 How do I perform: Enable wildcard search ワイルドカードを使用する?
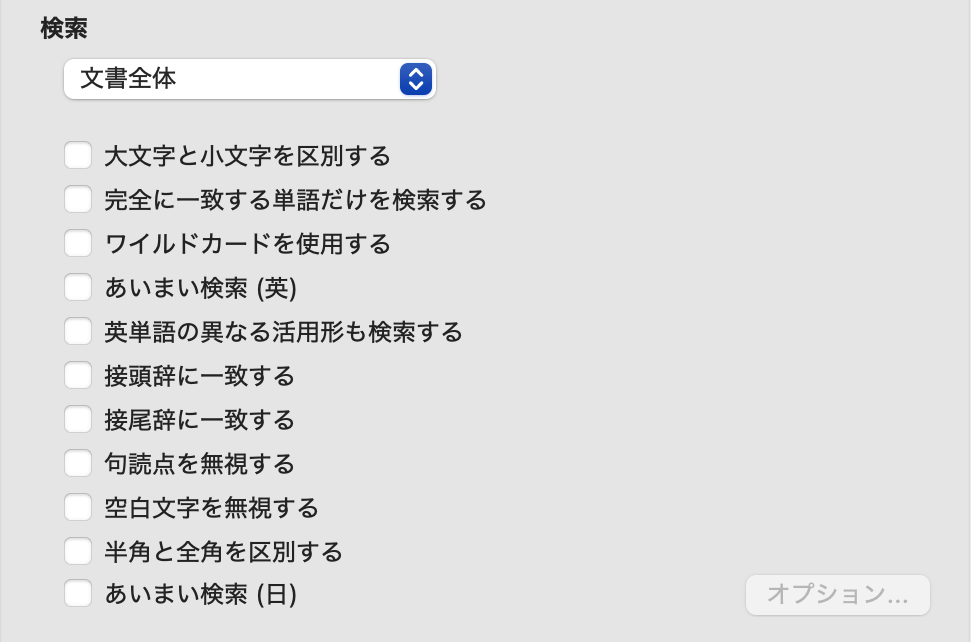point(77,243)
